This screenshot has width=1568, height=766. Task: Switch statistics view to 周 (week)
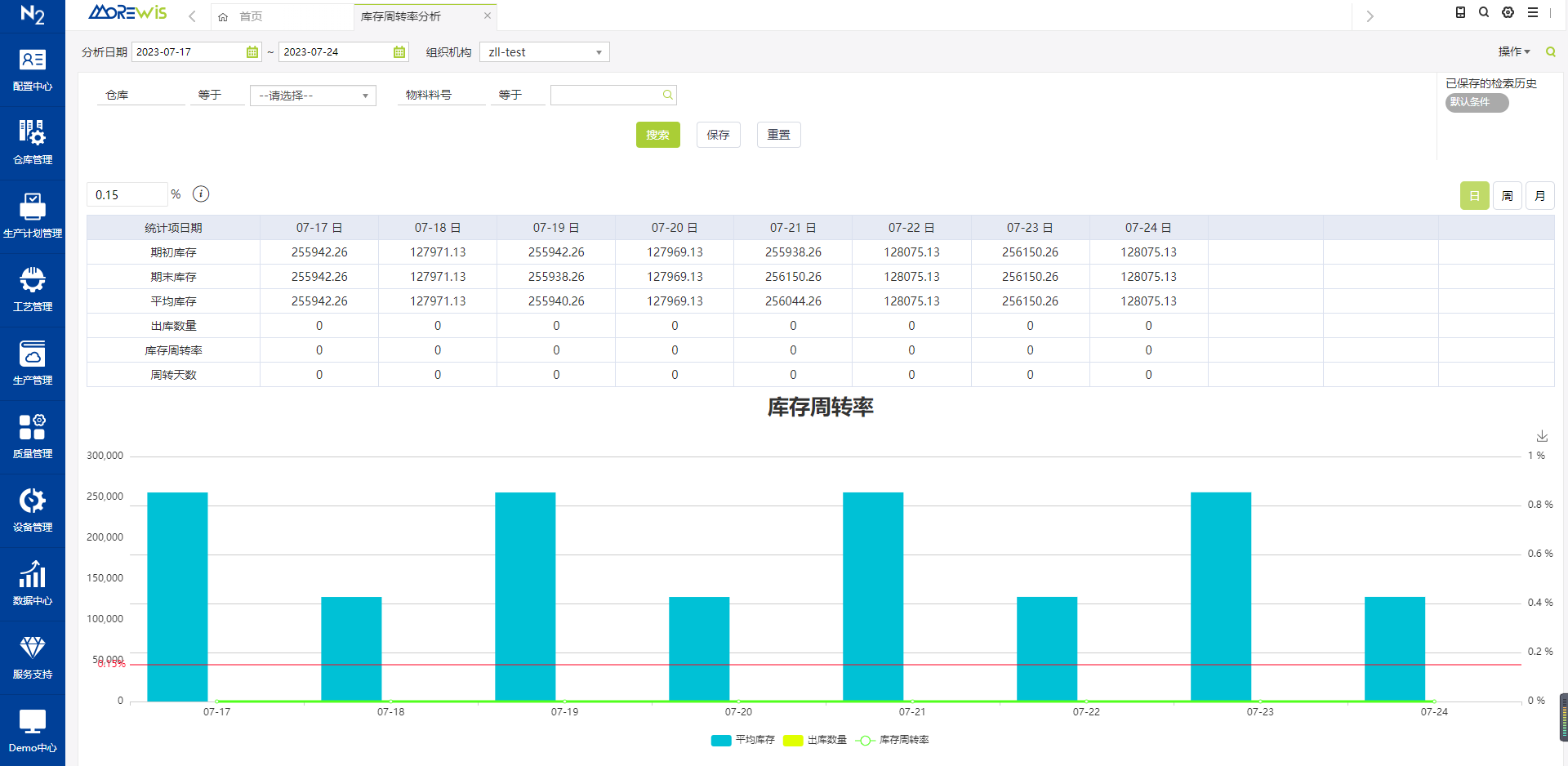1507,196
